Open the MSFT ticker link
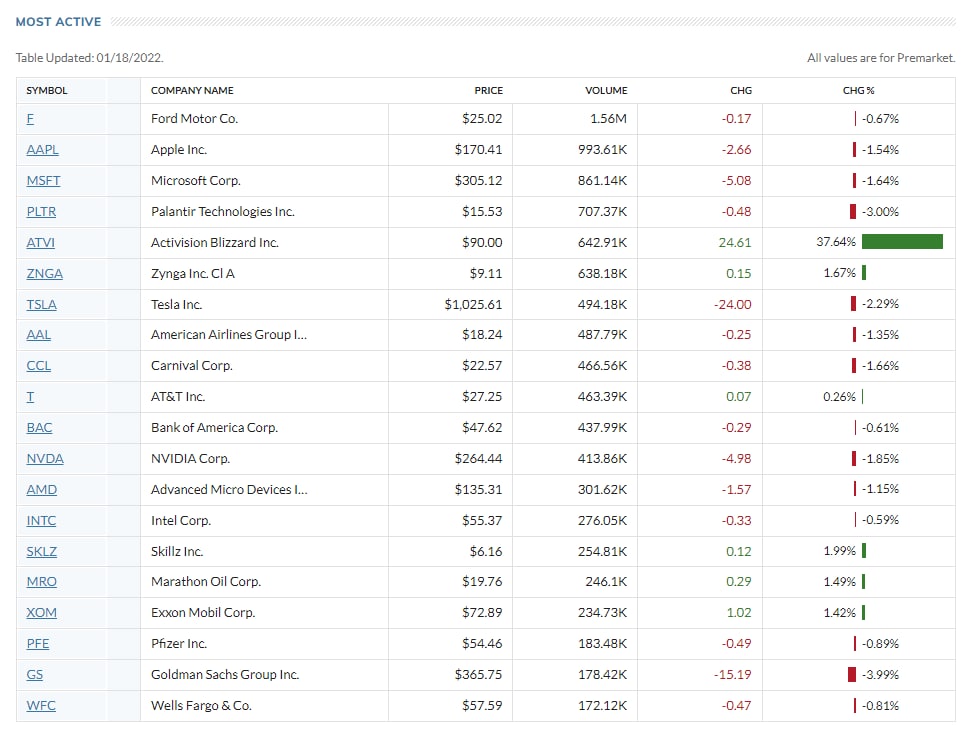 pos(43,181)
